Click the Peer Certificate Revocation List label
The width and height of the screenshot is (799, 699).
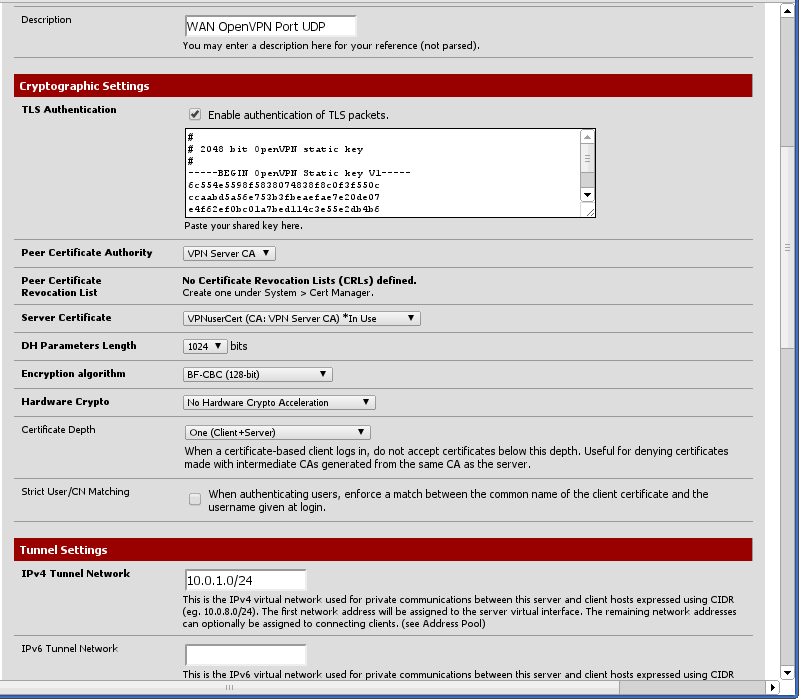61,286
